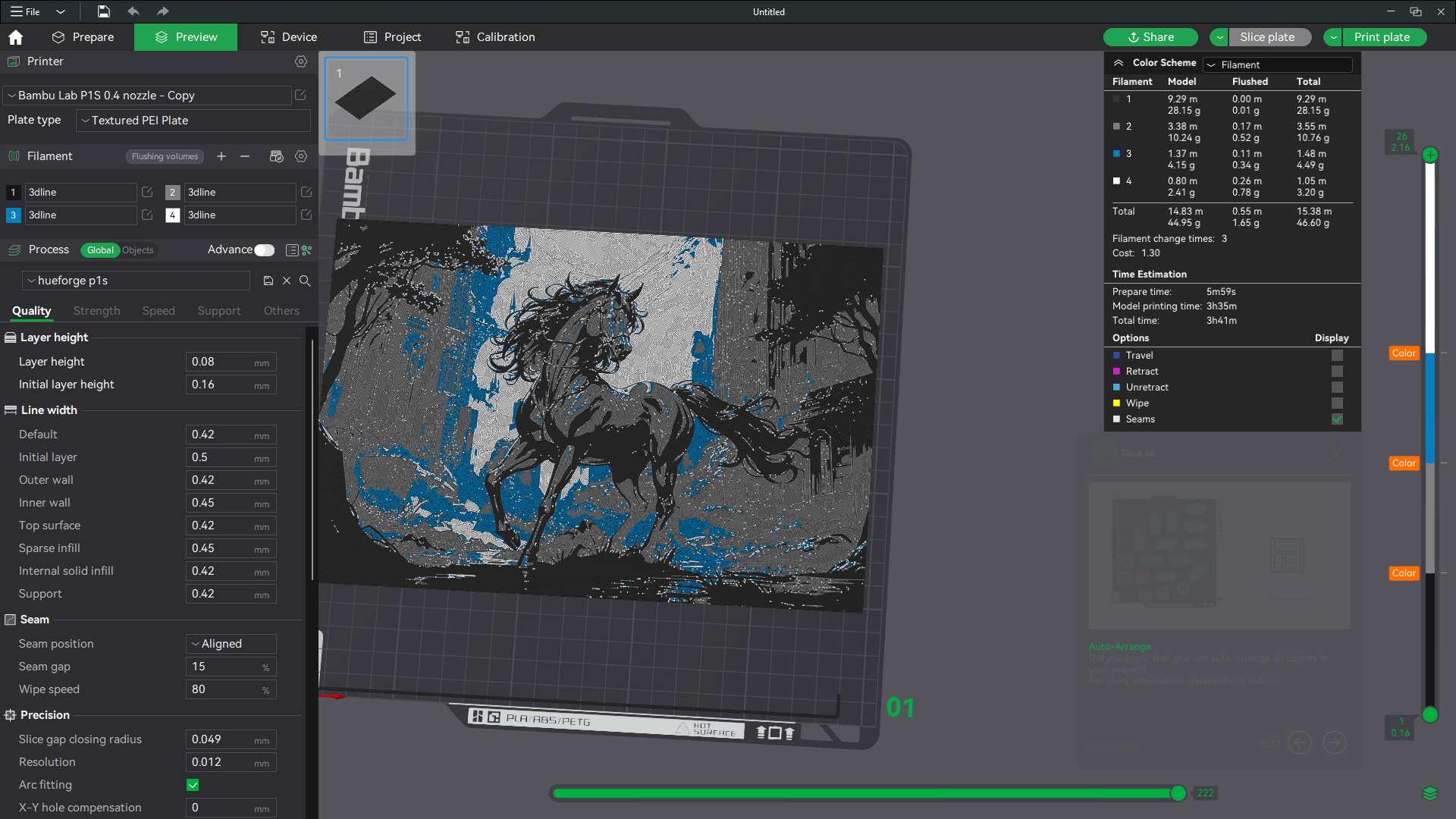
Task: Add a filament with plus icon
Action: tap(221, 156)
